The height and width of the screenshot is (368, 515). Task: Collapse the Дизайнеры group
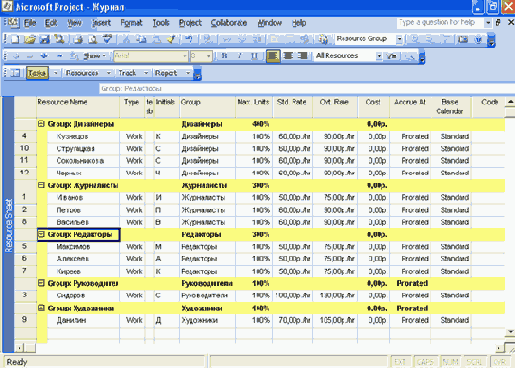click(41, 124)
